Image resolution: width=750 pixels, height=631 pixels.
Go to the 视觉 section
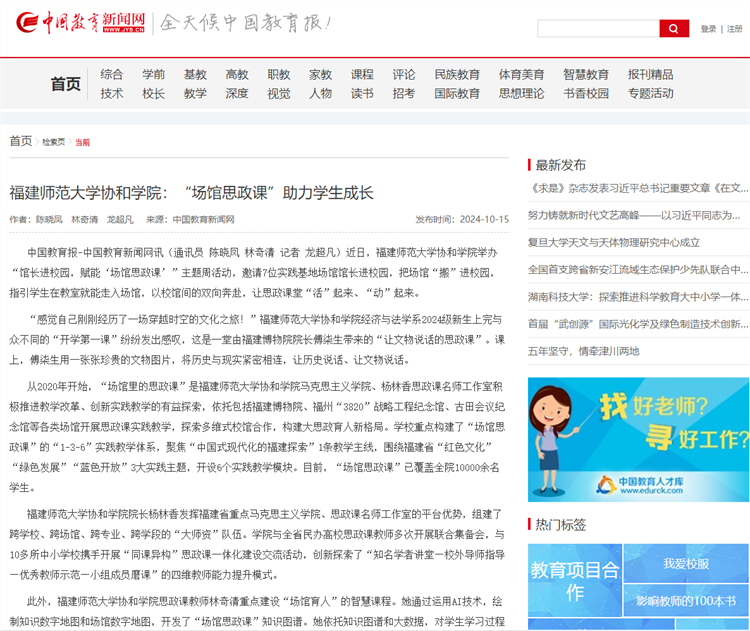click(x=278, y=93)
